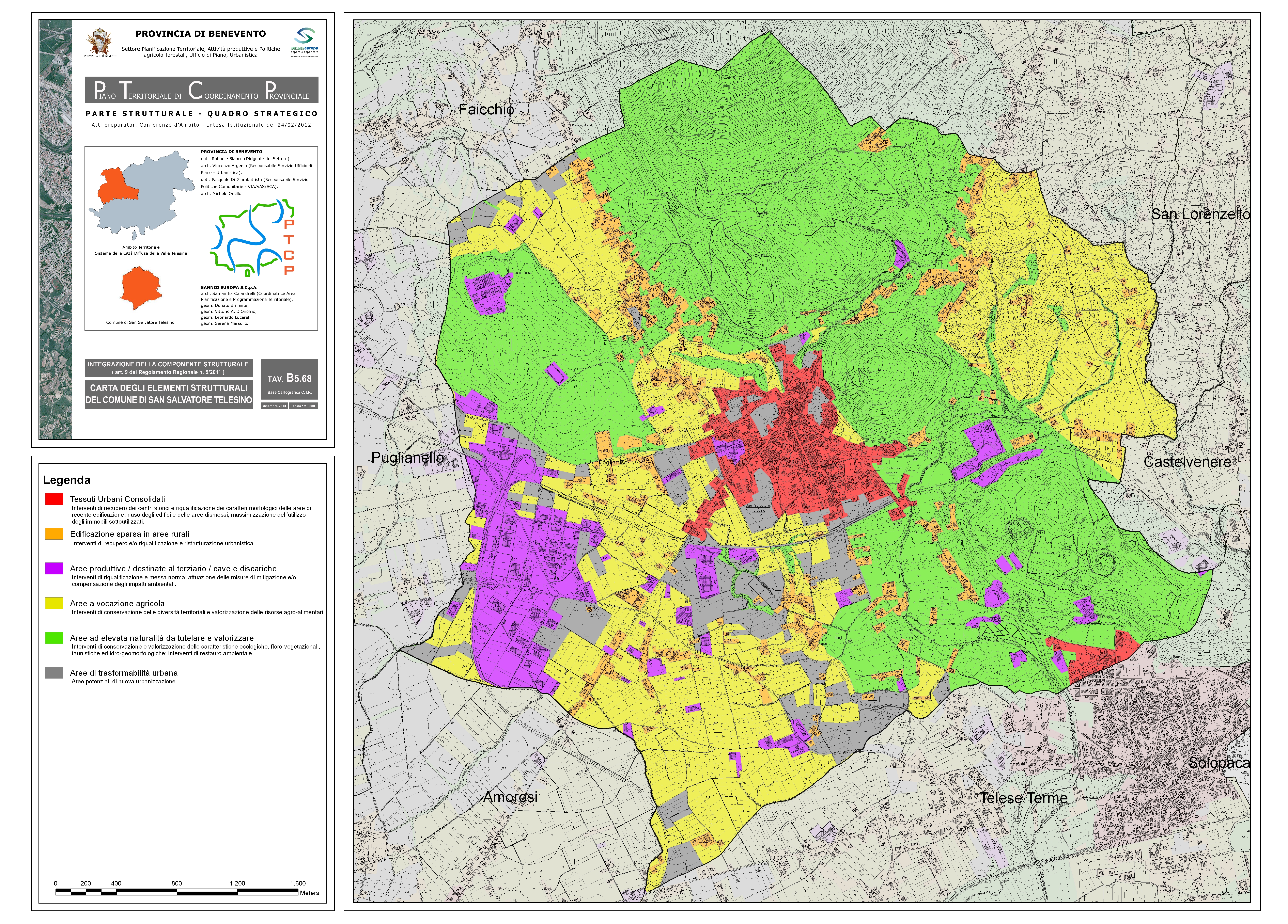Click the 'PROVINCIA DI BENEVENTO' title
Image resolution: width=1288 pixels, height=924 pixels.
click(x=200, y=34)
